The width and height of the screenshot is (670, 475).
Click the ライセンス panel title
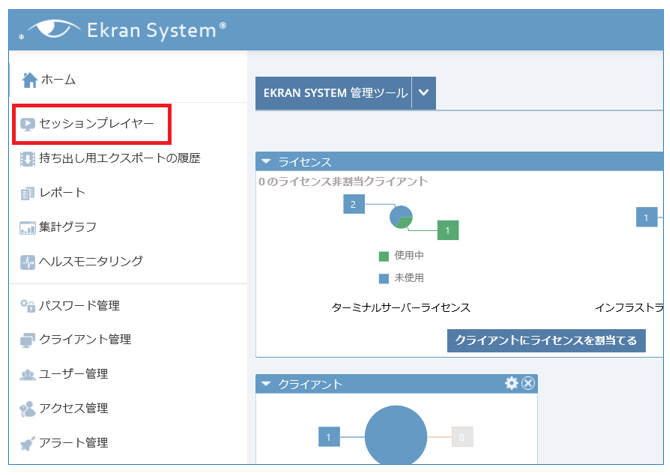click(x=305, y=162)
